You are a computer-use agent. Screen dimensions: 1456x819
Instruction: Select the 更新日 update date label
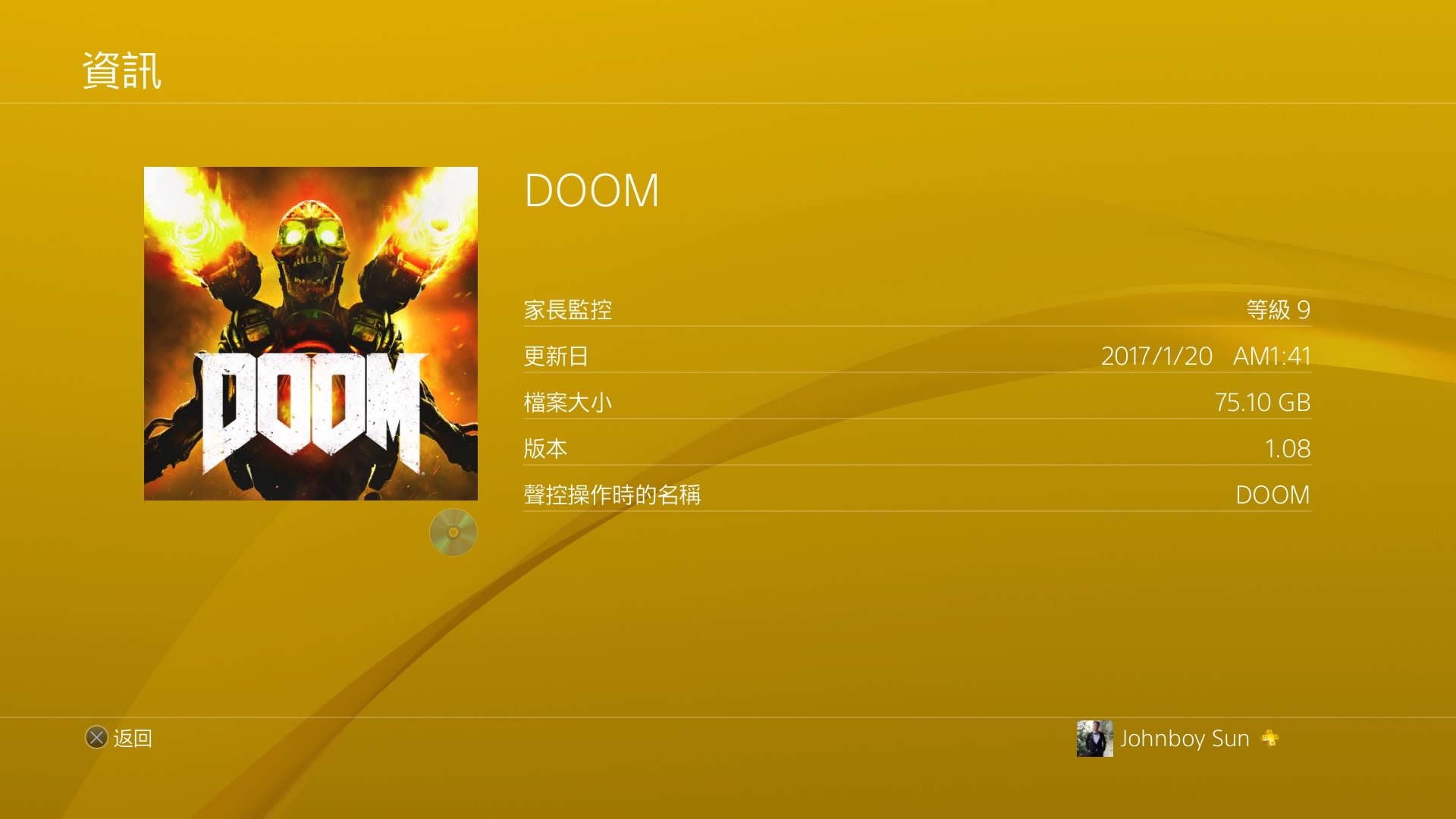[x=556, y=356]
